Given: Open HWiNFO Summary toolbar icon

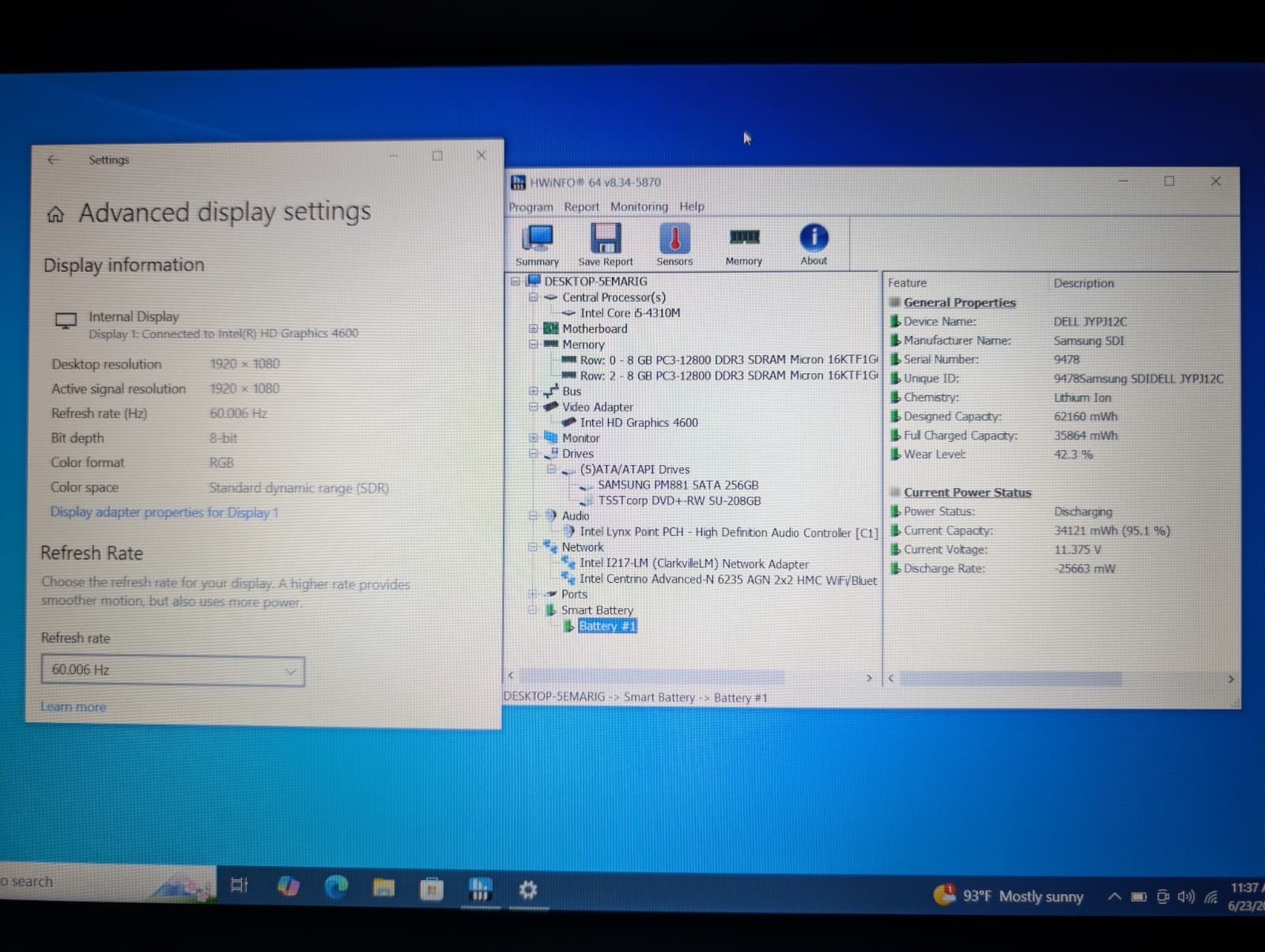Looking at the screenshot, I should click(538, 244).
